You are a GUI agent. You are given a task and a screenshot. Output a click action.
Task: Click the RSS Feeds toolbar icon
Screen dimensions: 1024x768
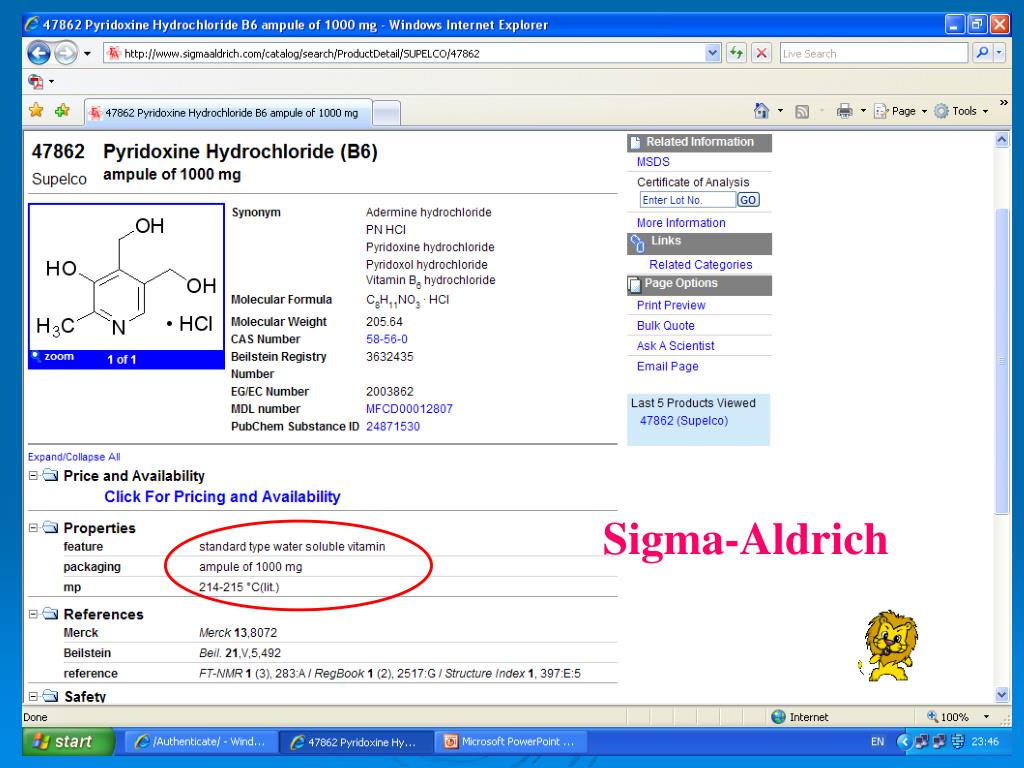(x=802, y=112)
